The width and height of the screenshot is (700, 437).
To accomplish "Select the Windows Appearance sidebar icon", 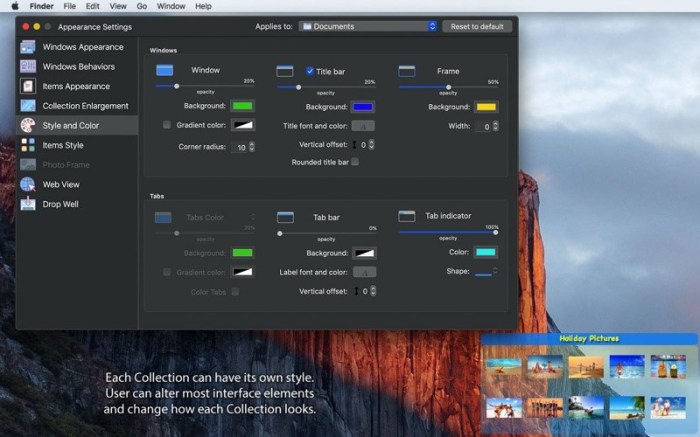I will coord(28,47).
